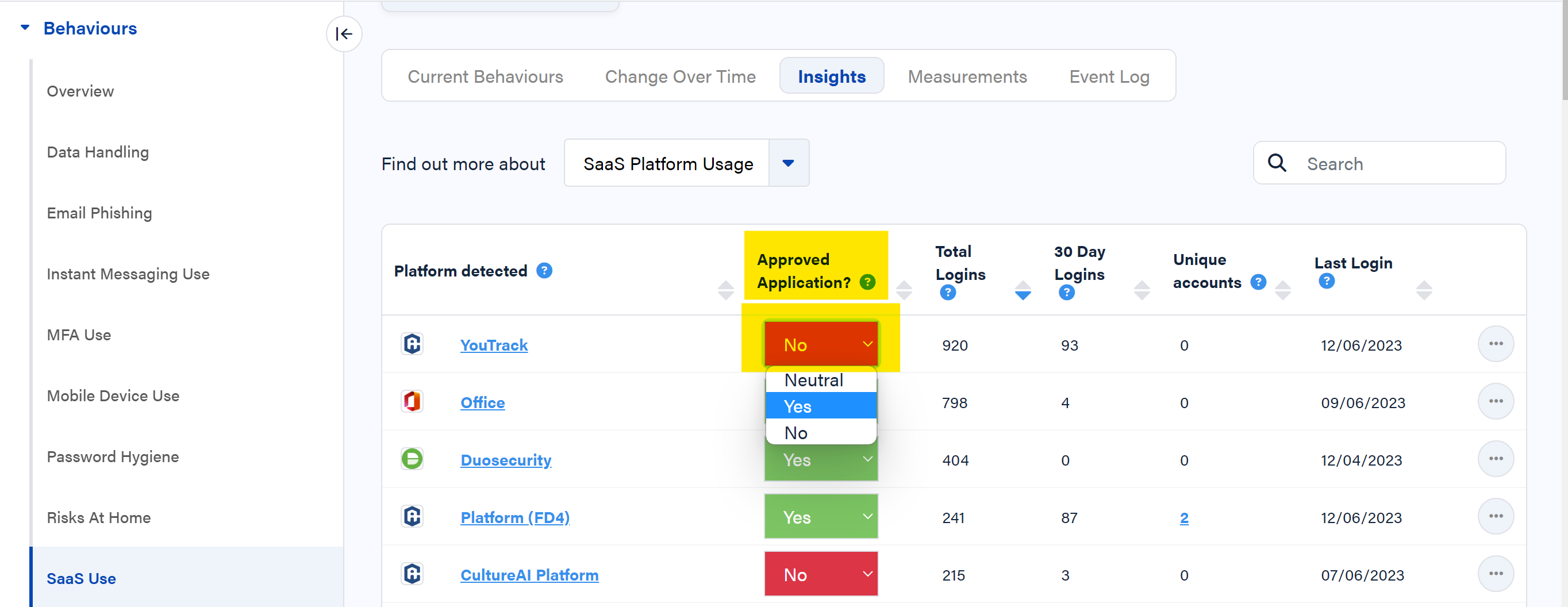
Task: Open YouTrack approved application dropdown
Action: (x=821, y=344)
